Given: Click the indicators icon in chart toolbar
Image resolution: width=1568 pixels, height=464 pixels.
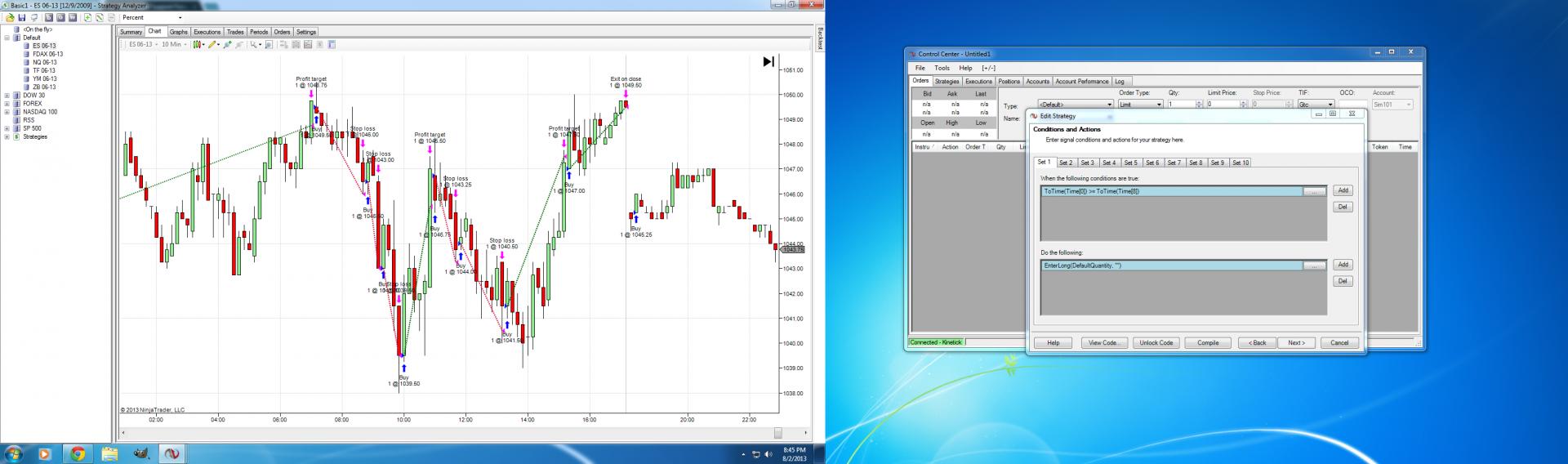Looking at the screenshot, I should click(228, 44).
